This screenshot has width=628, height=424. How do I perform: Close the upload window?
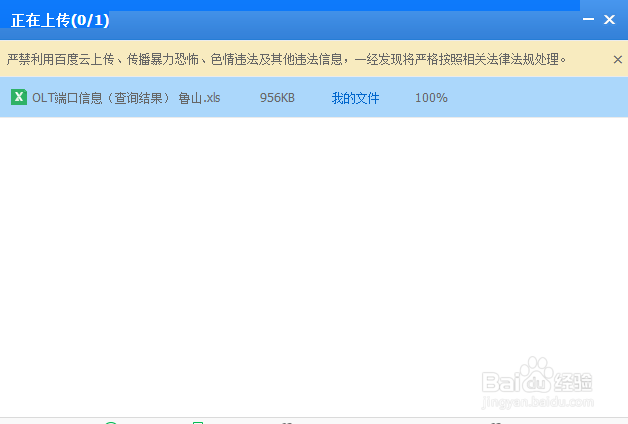(x=609, y=19)
